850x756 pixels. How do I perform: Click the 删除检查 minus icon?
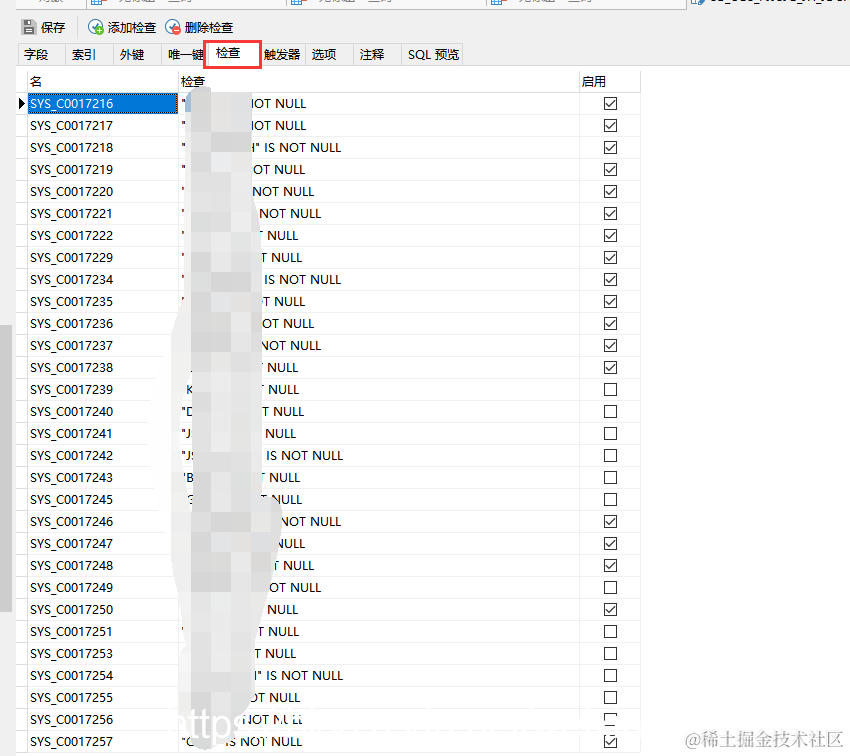(173, 27)
